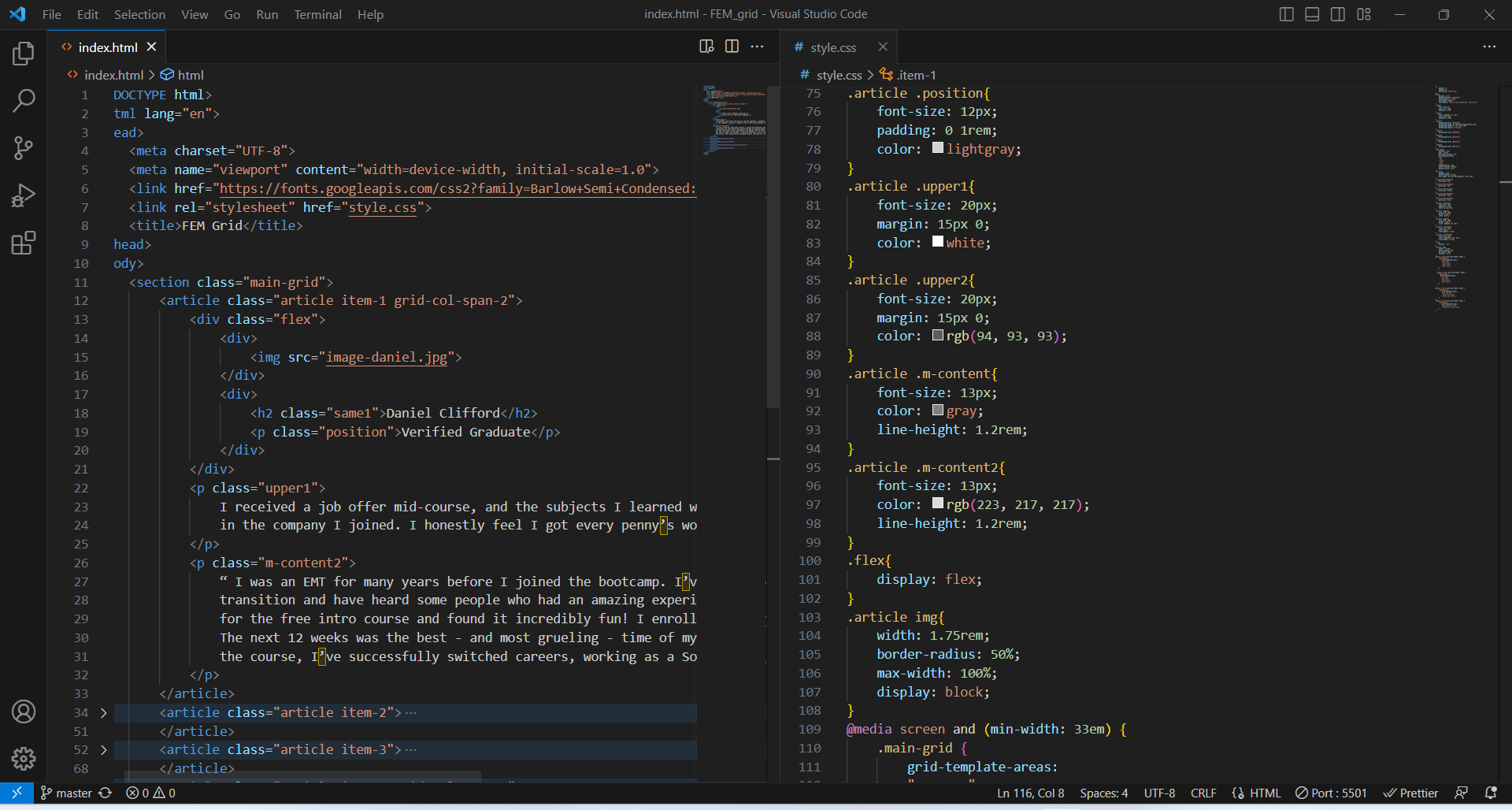Toggle the bottom Panel visibility

1311,14
